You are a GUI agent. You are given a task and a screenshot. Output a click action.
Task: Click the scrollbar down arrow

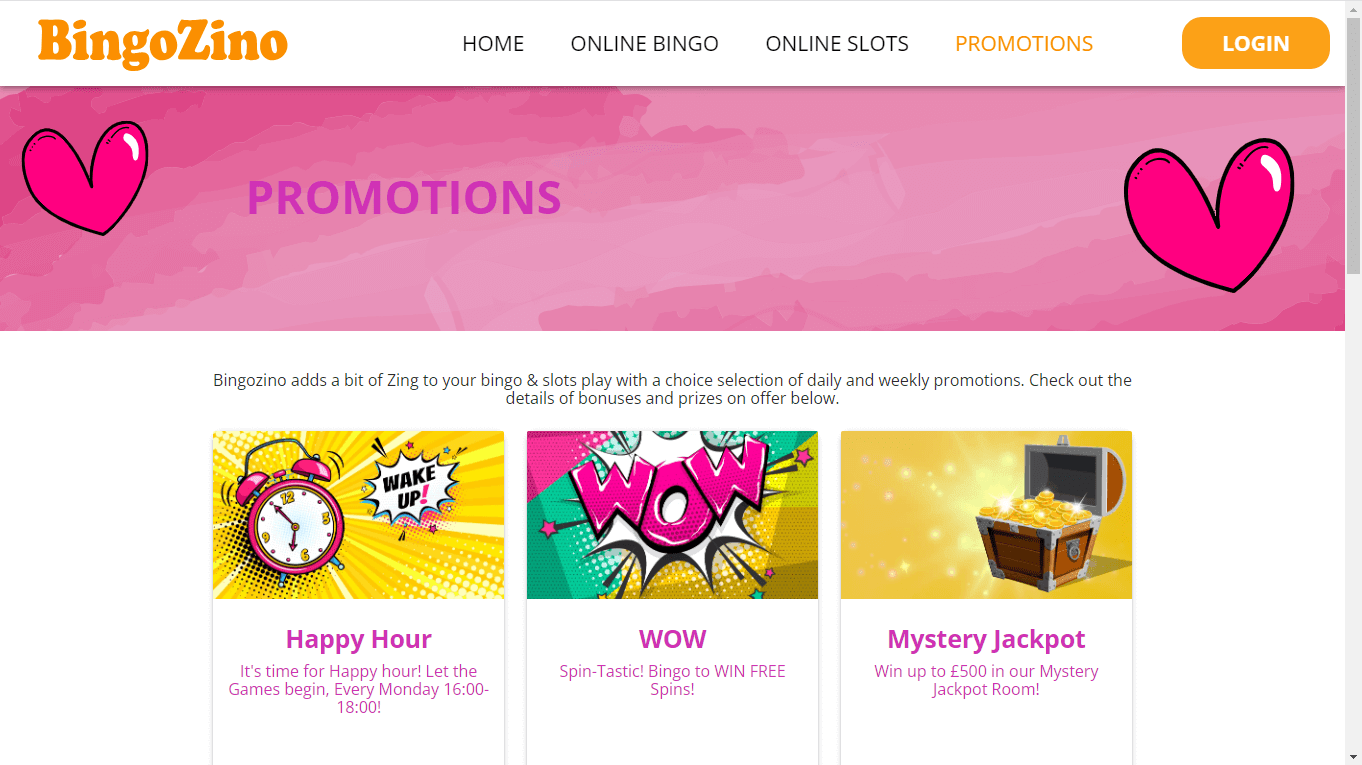pos(1353,756)
